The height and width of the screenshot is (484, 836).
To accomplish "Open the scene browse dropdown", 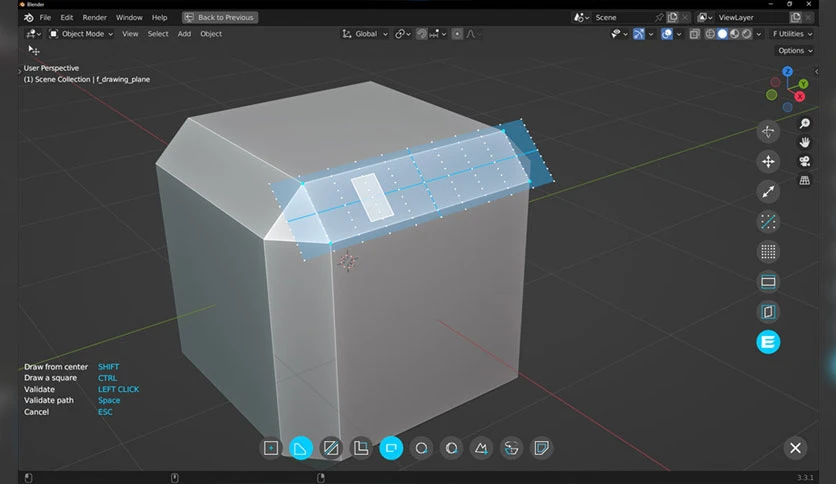I will 581,18.
